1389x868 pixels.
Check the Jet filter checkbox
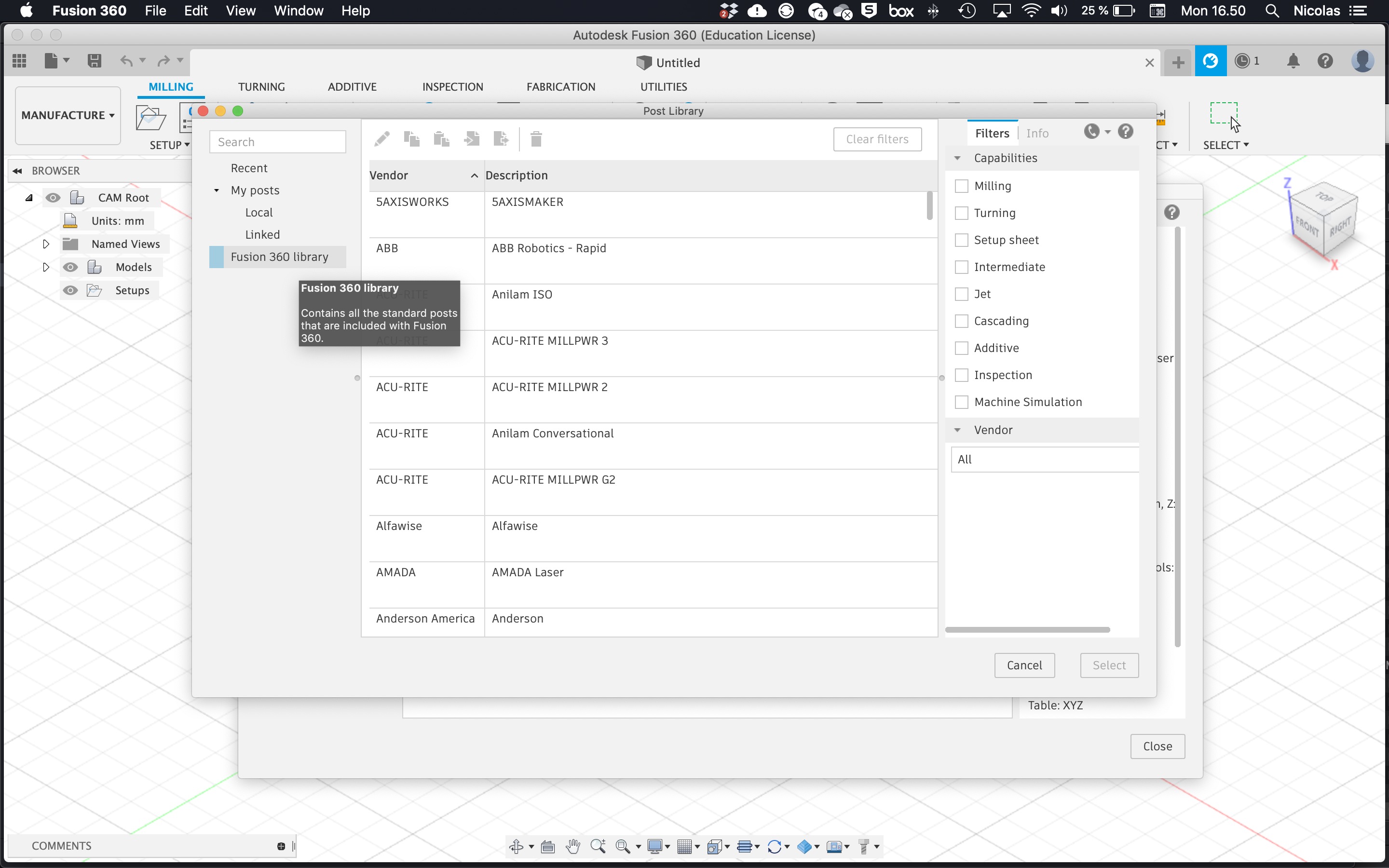[961, 294]
